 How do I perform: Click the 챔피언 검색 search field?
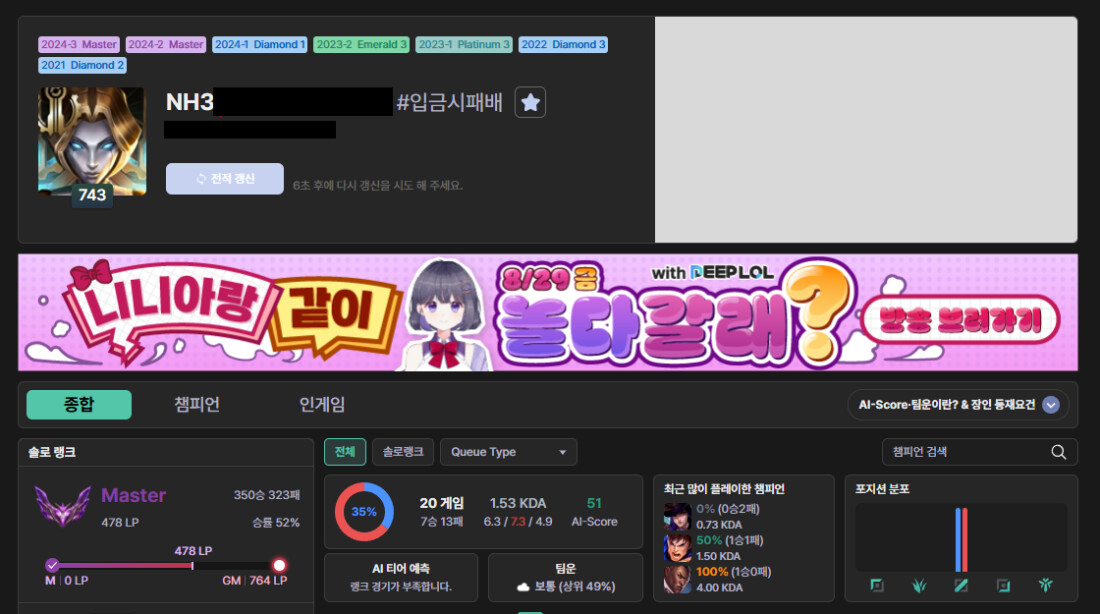[965, 452]
